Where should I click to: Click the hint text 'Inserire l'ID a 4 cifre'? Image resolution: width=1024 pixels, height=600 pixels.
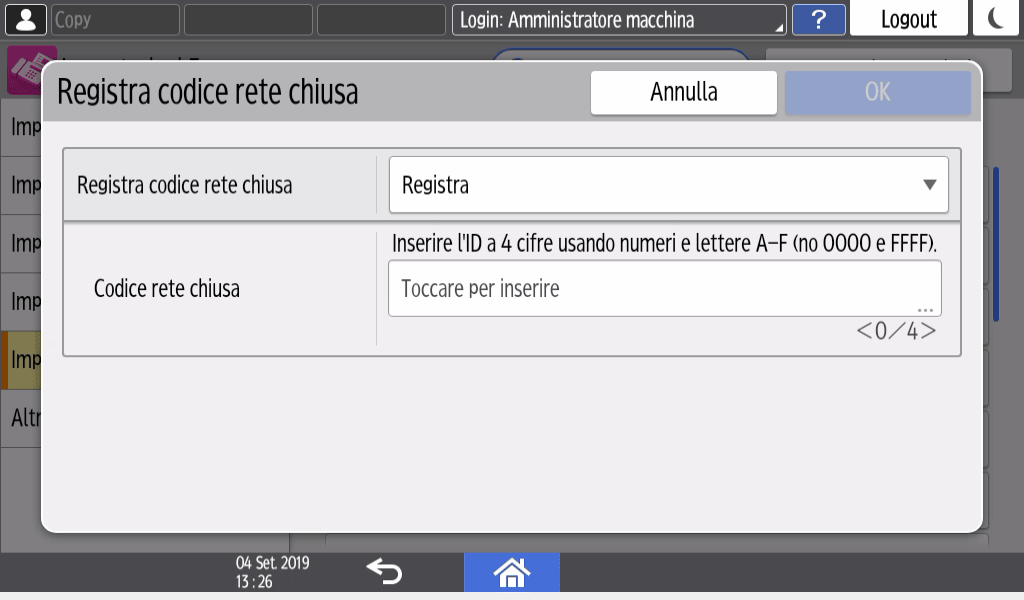point(664,244)
